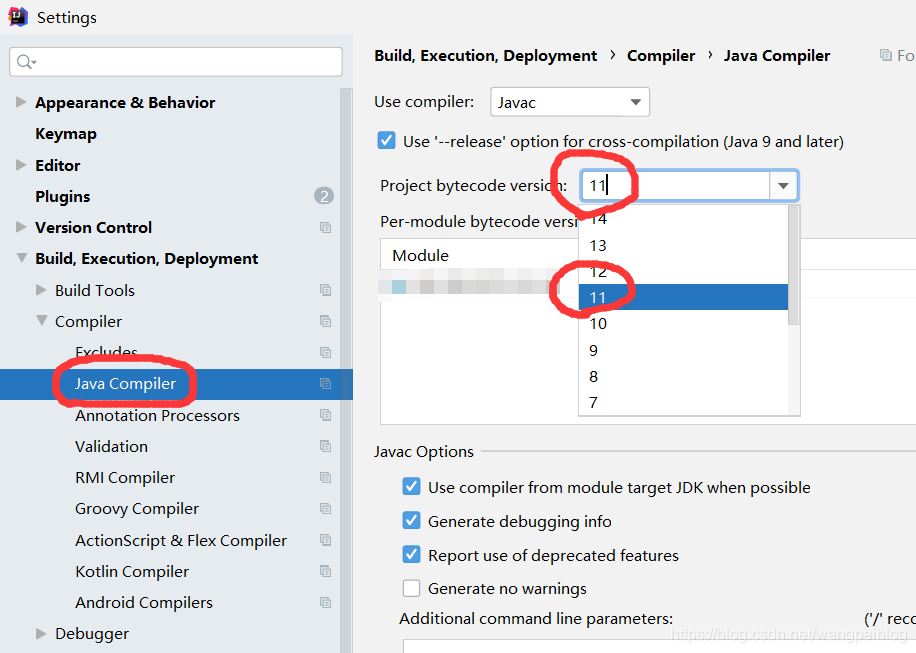
Task: Click project-level icon beside ActionScript & Flex Compiler
Action: (x=325, y=540)
